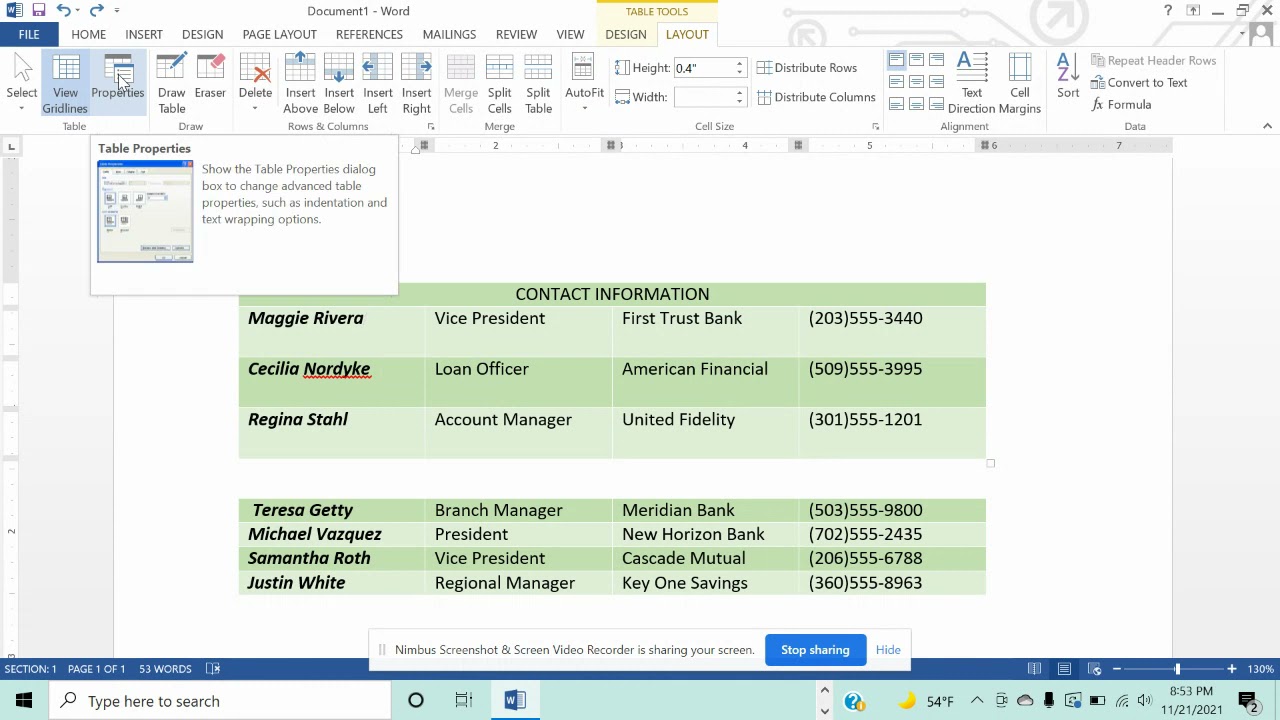Set Align Bottom Center cell alignment
This screenshot has width=1280, height=720.
pyautogui.click(x=916, y=104)
